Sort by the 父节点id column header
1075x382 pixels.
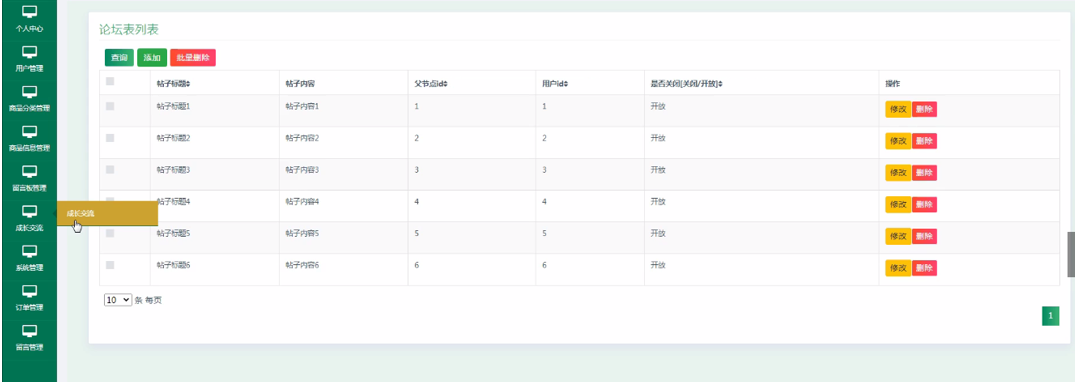click(x=431, y=84)
